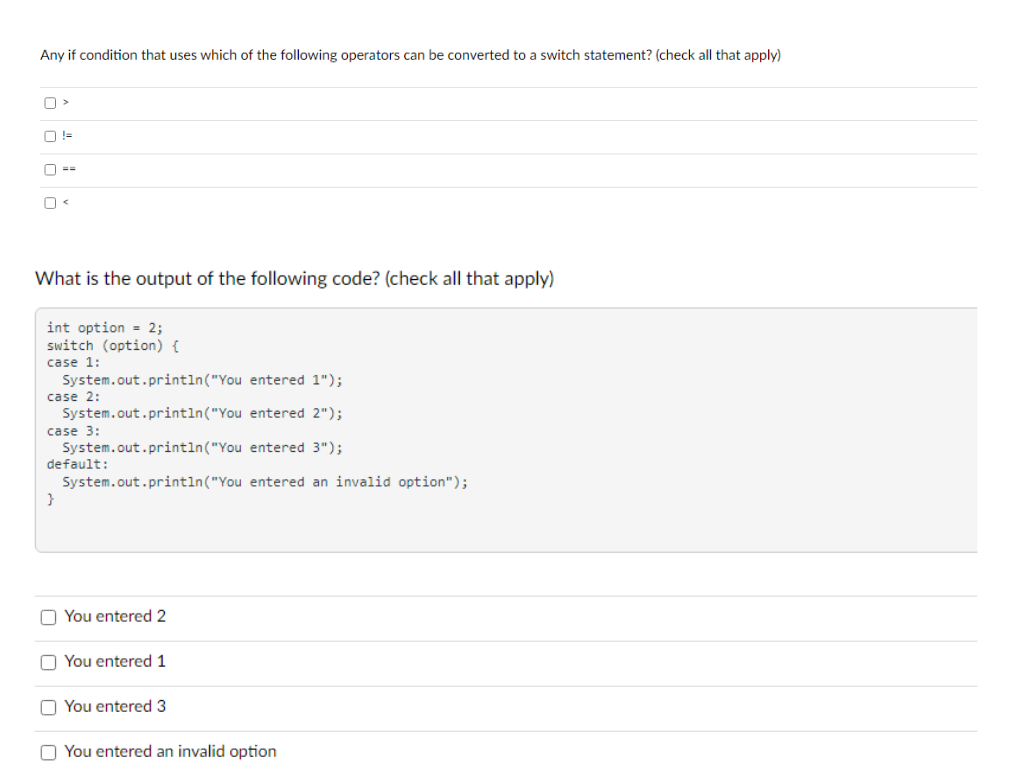Click the "What is the output" question heading
1034x773 pixels.
pos(294,278)
